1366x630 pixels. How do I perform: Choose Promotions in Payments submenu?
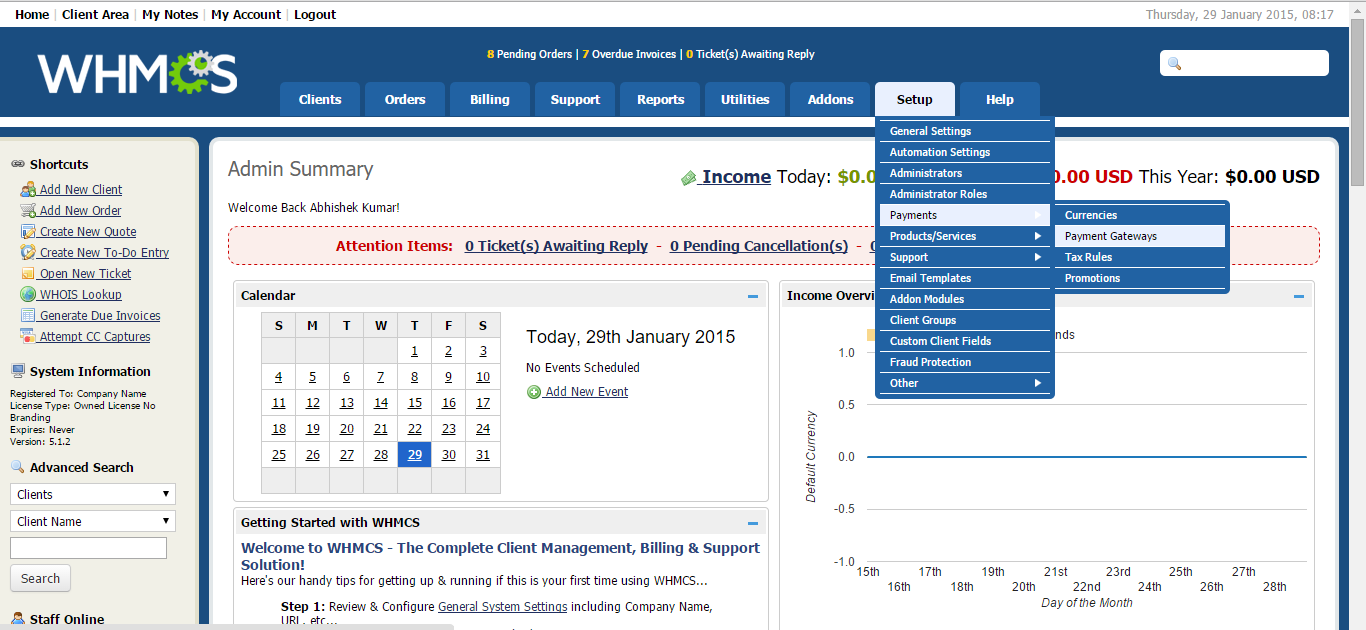tap(1140, 278)
